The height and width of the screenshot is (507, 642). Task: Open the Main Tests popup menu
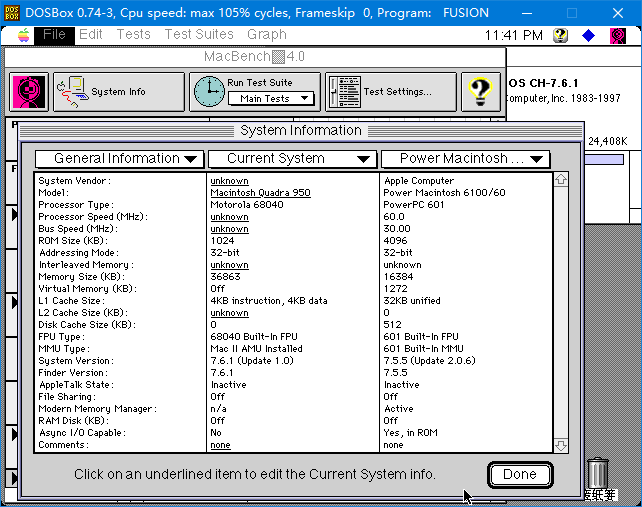pyautogui.click(x=271, y=99)
